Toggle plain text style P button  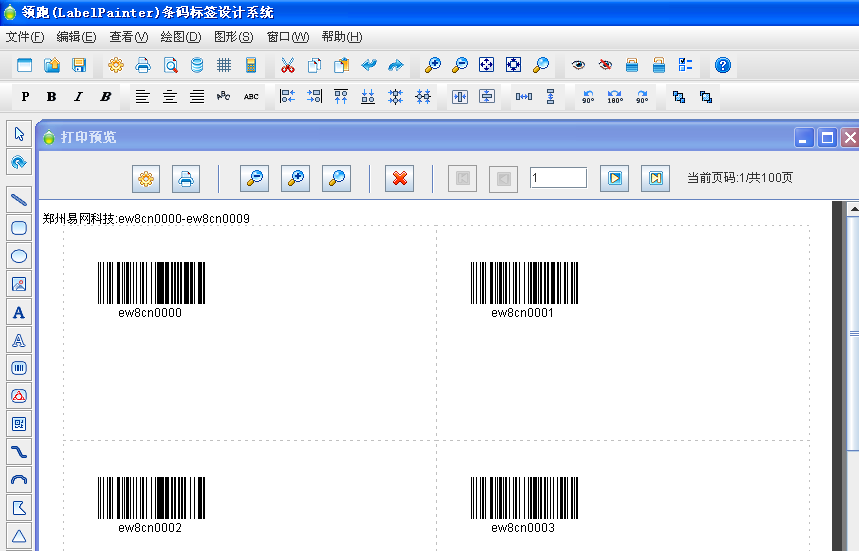coord(25,97)
